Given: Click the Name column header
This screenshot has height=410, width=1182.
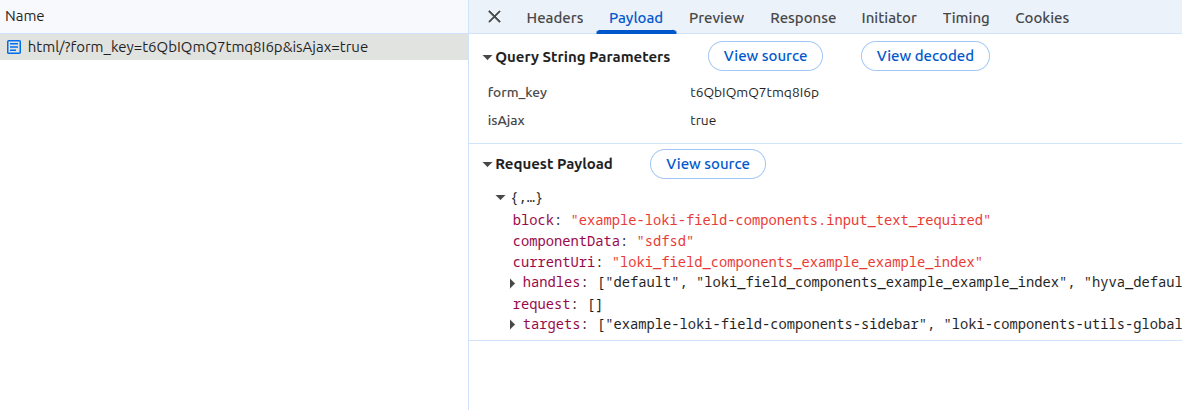Looking at the screenshot, I should click(25, 16).
